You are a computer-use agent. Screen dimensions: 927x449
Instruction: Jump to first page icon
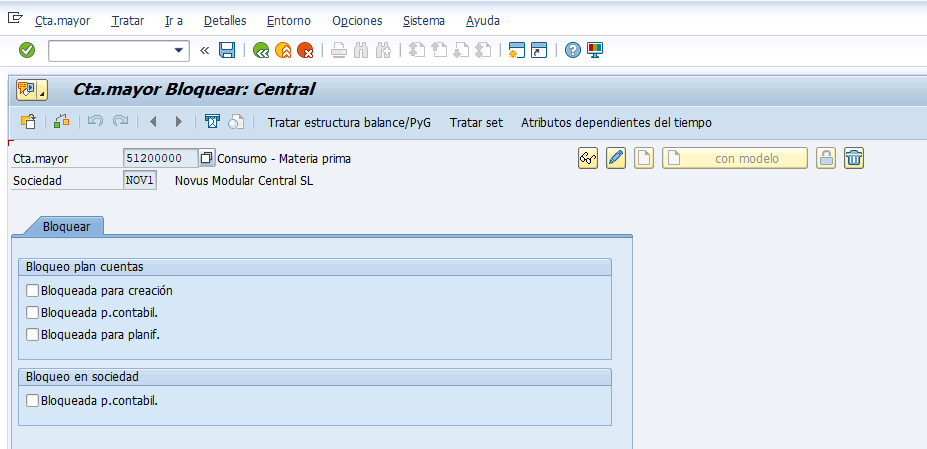tap(417, 51)
